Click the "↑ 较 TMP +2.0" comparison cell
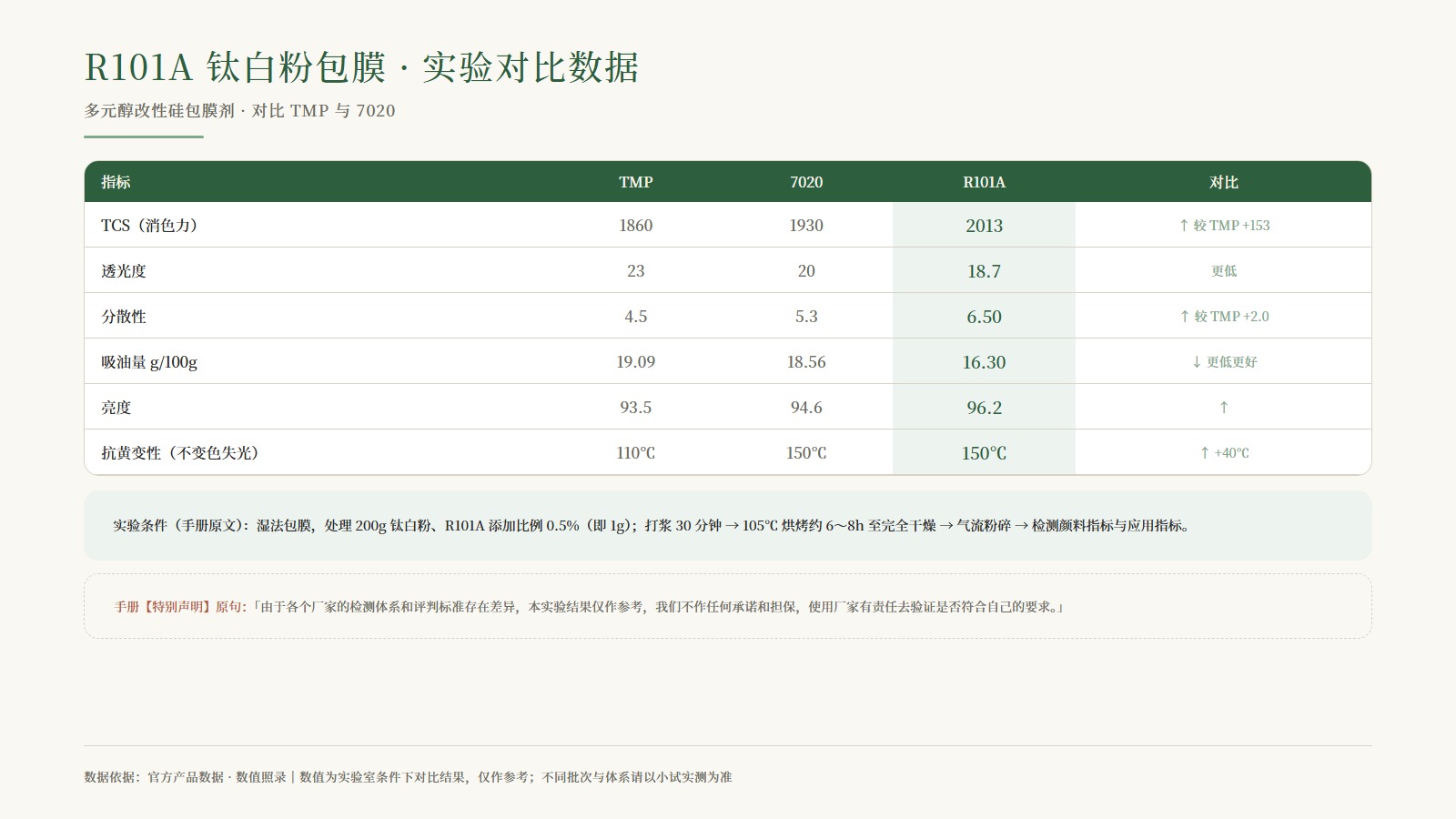The image size is (1456, 819). pyautogui.click(x=1224, y=316)
